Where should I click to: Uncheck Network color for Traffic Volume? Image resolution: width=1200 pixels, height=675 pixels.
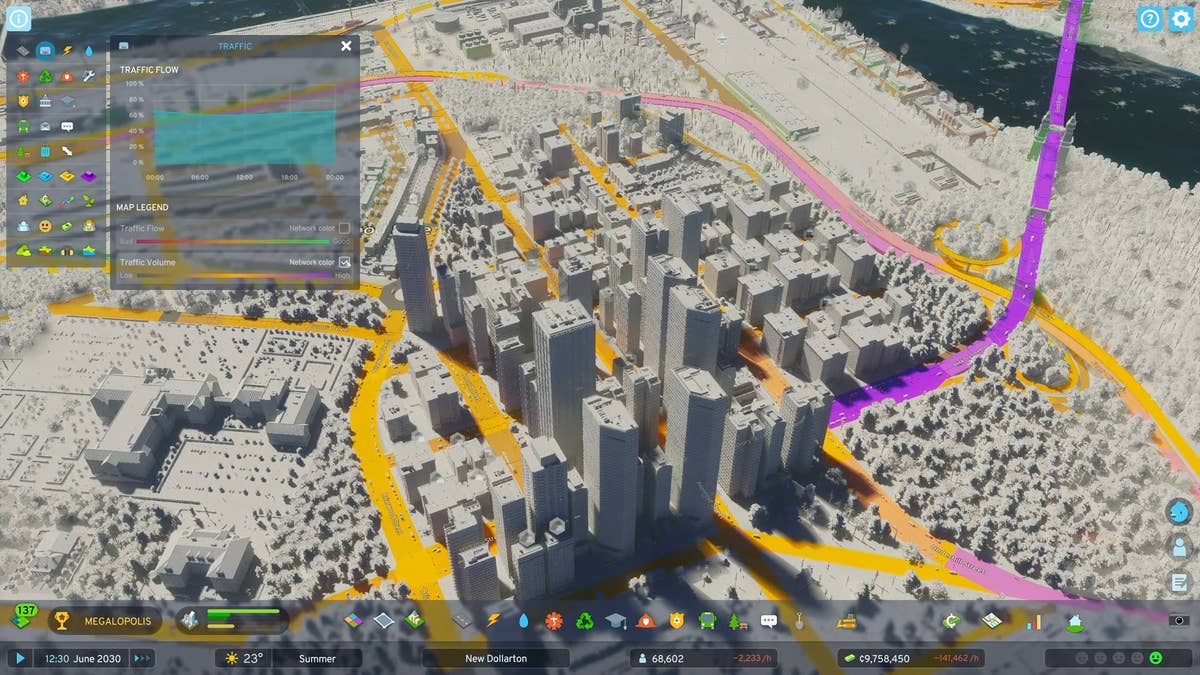pos(345,263)
